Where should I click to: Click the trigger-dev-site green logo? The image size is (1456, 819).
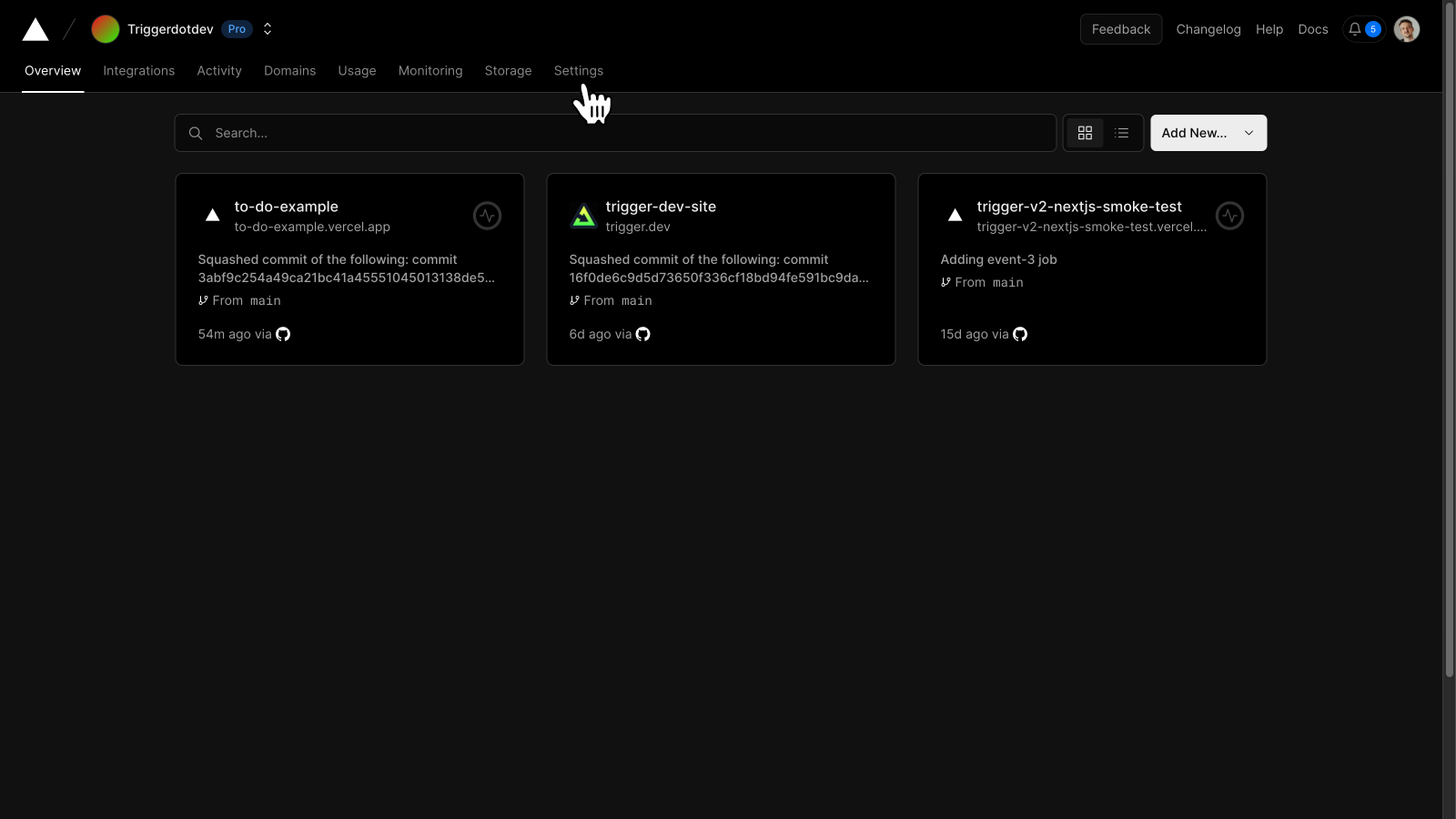pos(583,216)
